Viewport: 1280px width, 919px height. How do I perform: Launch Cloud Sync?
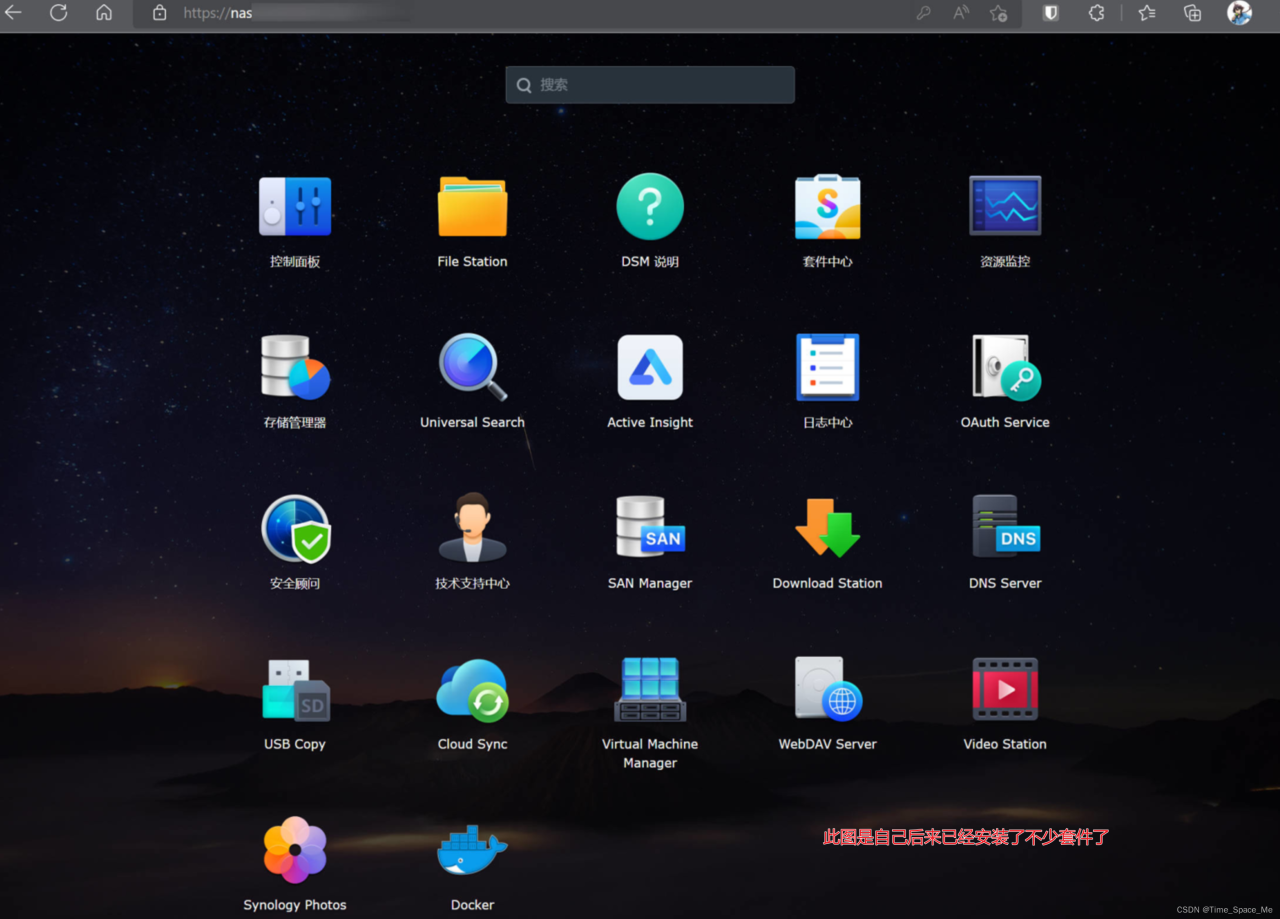click(x=472, y=690)
